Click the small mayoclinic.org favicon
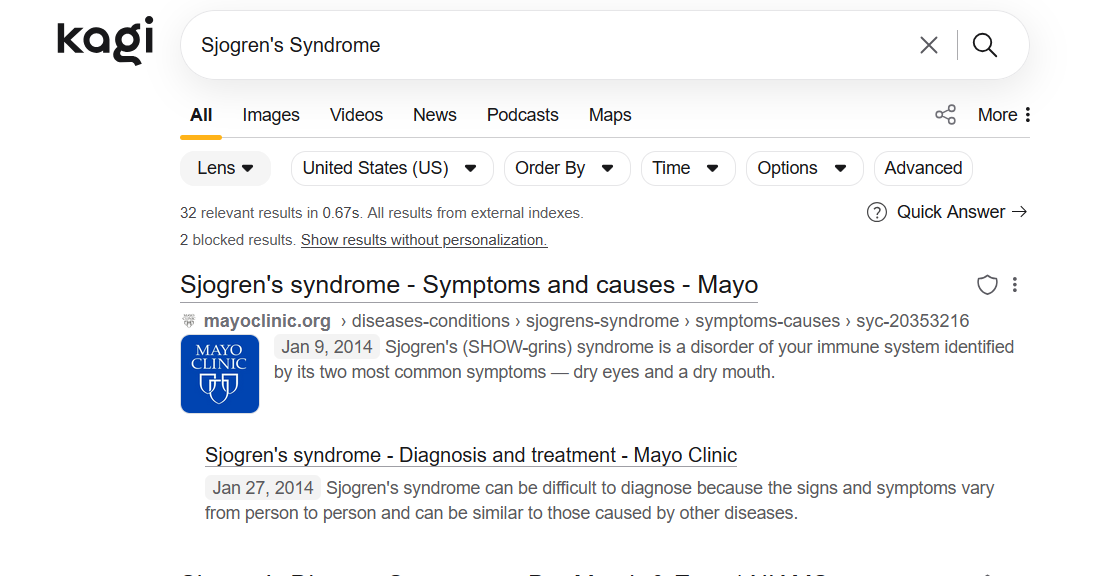This screenshot has width=1101, height=576. tap(189, 321)
